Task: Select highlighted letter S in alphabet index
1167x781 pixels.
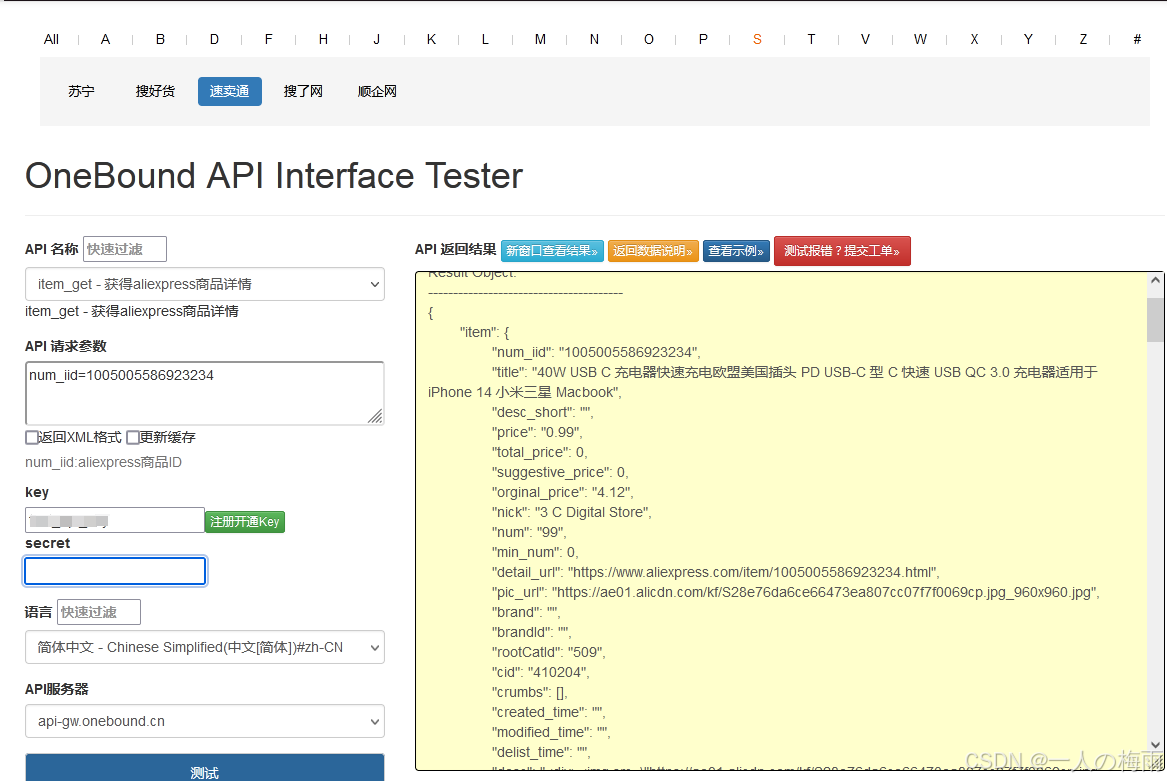Action: click(757, 39)
